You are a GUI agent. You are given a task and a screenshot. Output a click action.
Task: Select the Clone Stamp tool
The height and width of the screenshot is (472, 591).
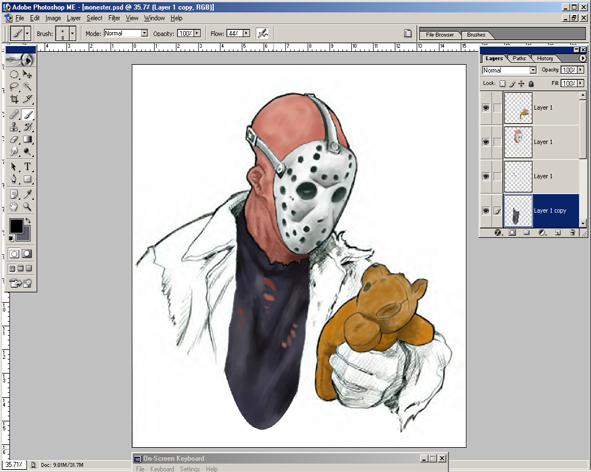(14, 127)
